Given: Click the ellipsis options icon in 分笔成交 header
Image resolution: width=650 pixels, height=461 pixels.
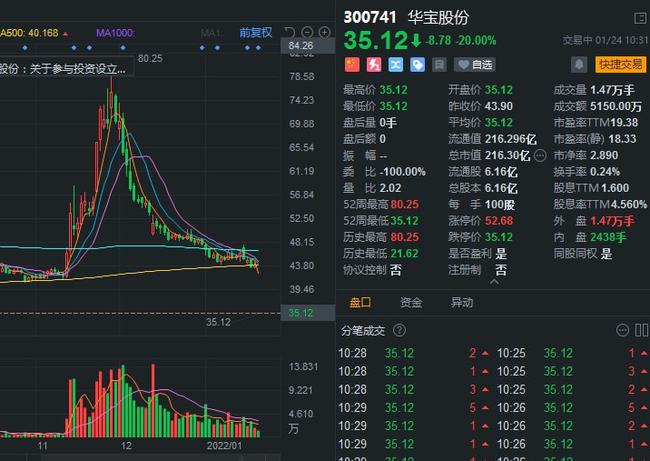Looking at the screenshot, I should (622, 330).
